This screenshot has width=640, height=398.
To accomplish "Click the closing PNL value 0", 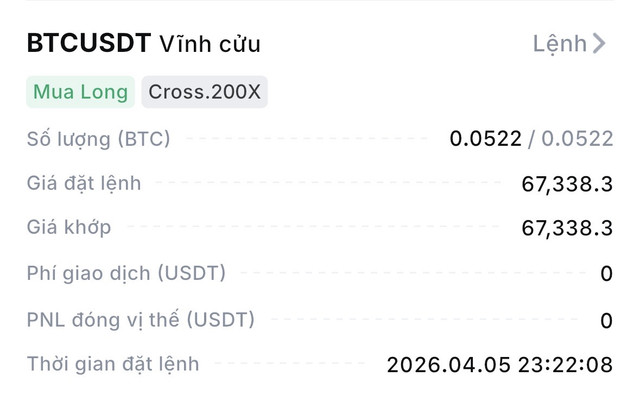I will [607, 320].
